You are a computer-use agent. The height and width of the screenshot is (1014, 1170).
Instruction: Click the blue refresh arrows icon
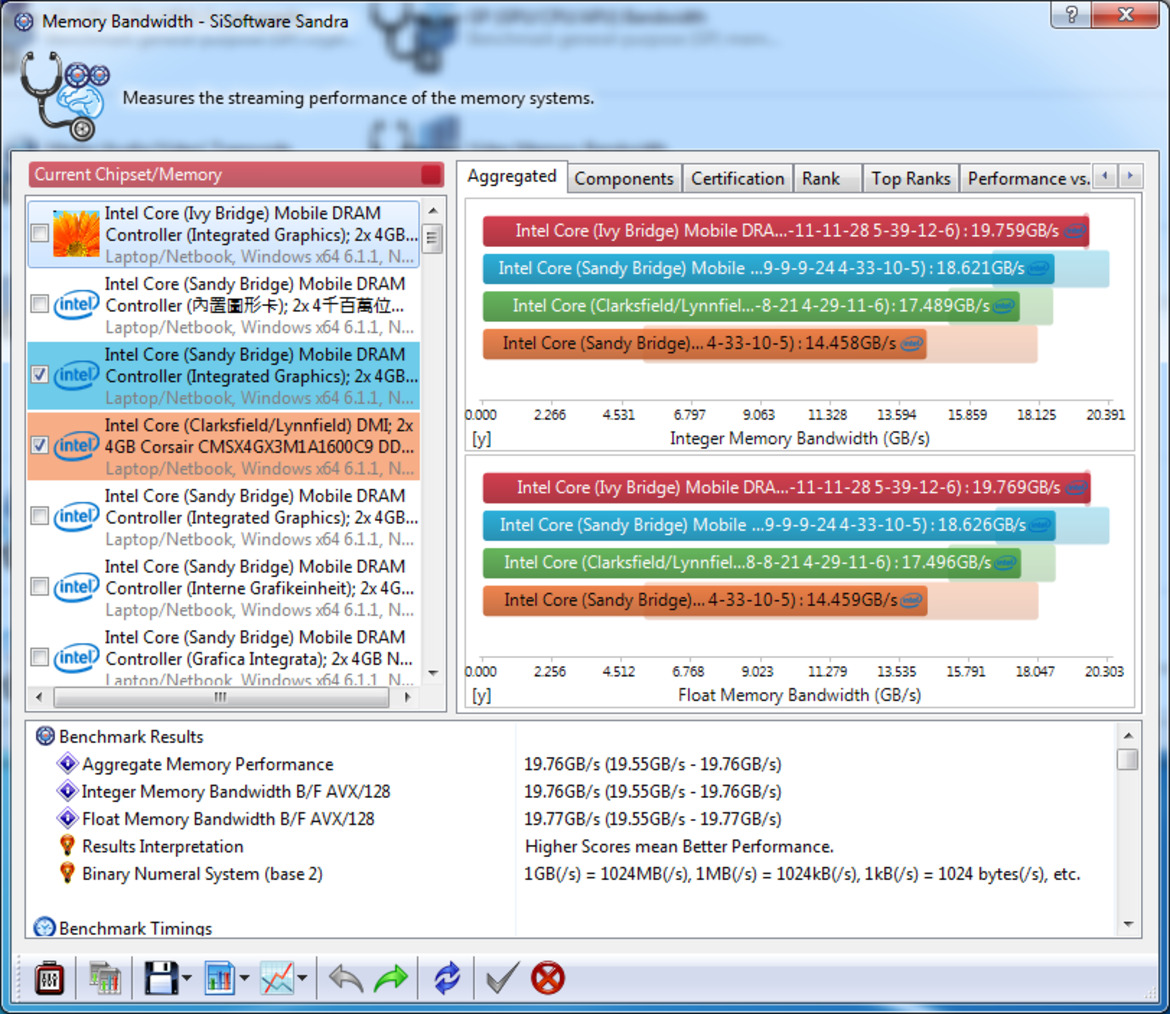[447, 978]
